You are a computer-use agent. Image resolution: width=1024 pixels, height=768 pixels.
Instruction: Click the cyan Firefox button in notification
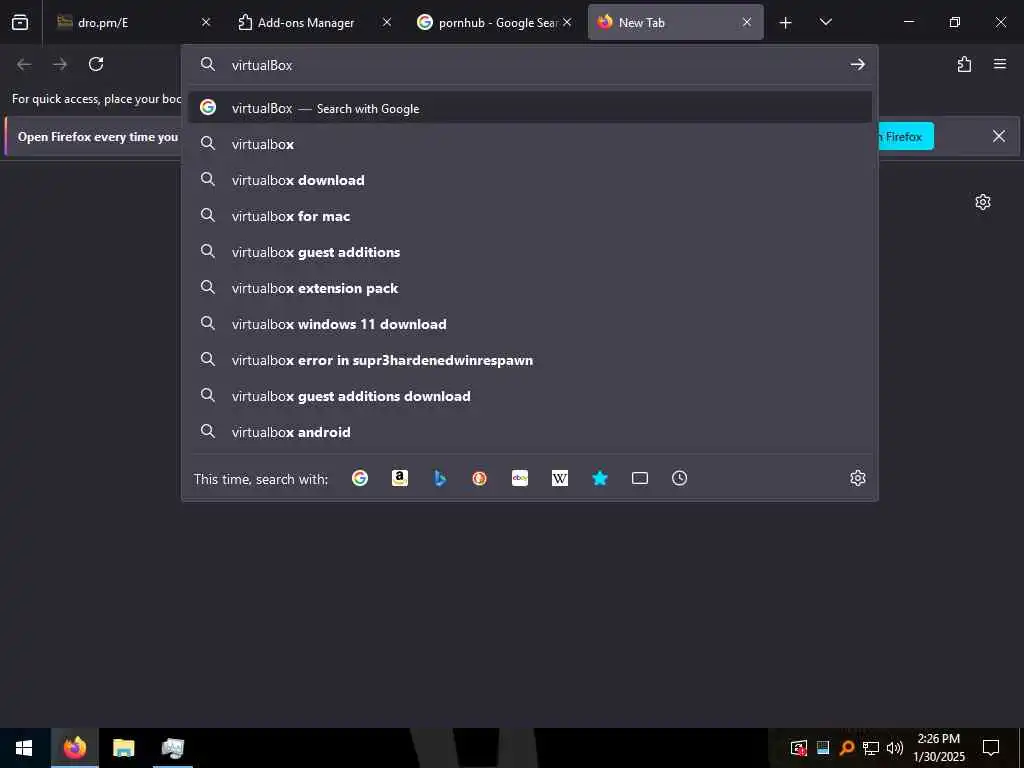pyautogui.click(x=905, y=136)
